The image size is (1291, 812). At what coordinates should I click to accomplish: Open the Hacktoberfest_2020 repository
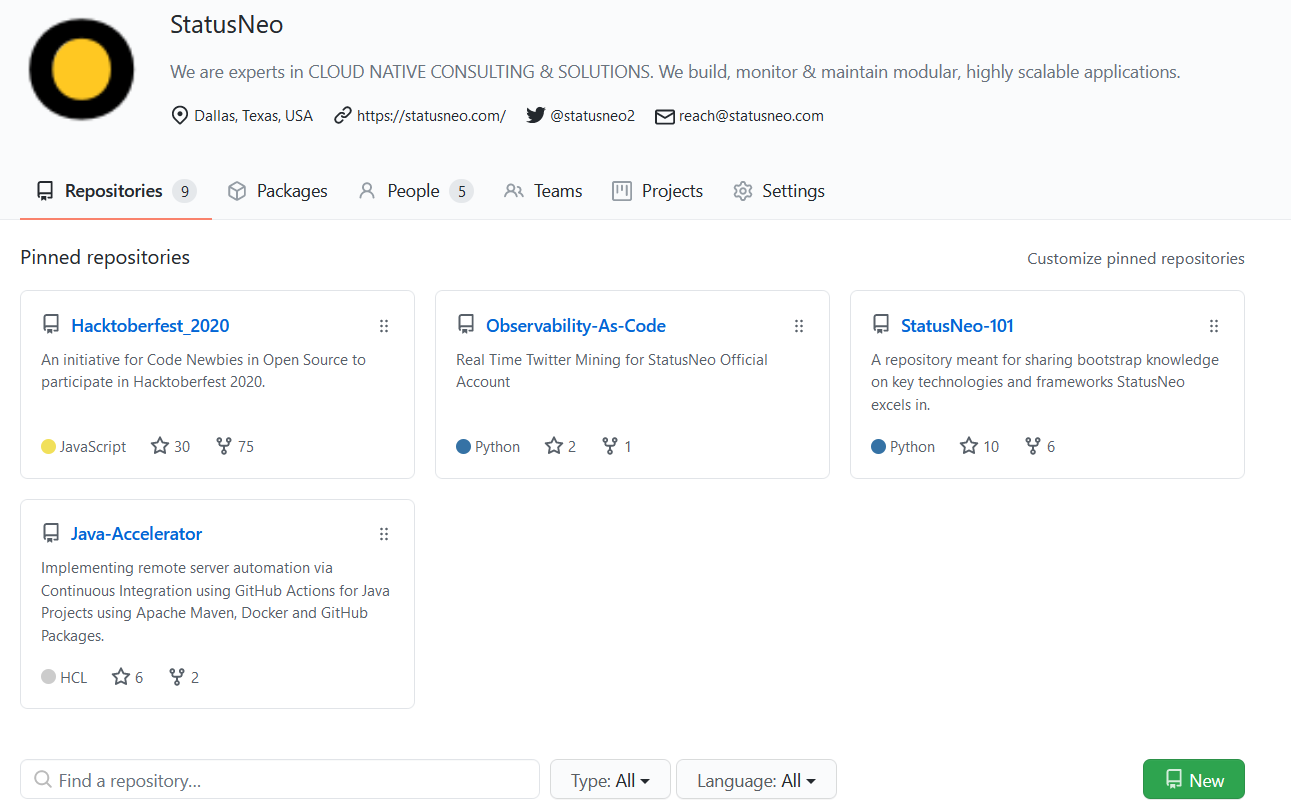click(150, 326)
